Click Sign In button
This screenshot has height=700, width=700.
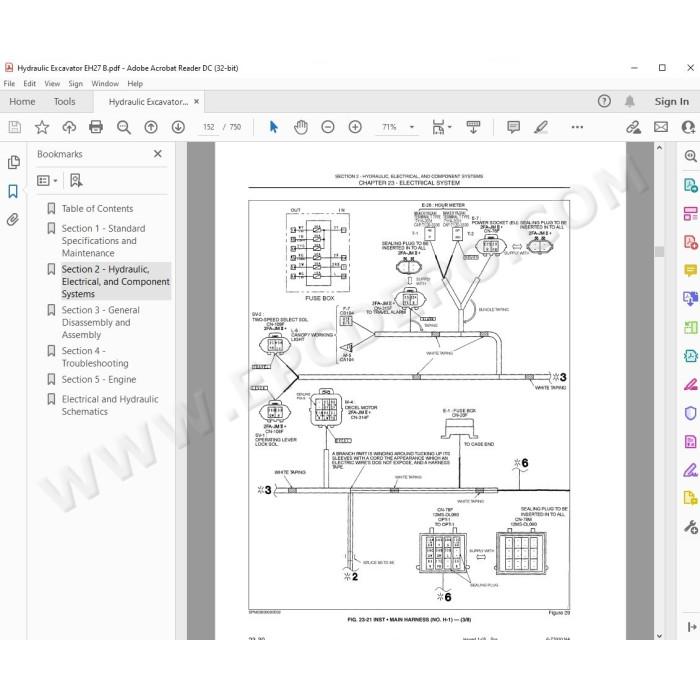[671, 101]
